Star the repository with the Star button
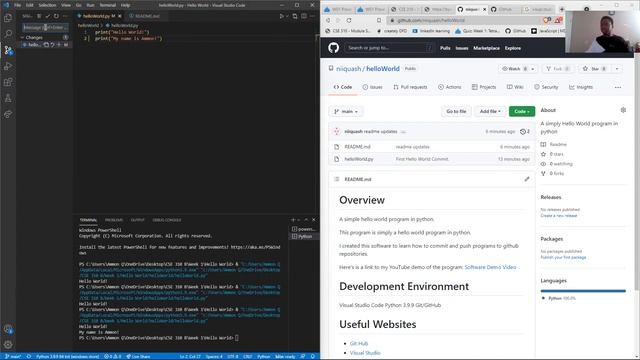Screen dimensions: 640x360 (x=594, y=69)
